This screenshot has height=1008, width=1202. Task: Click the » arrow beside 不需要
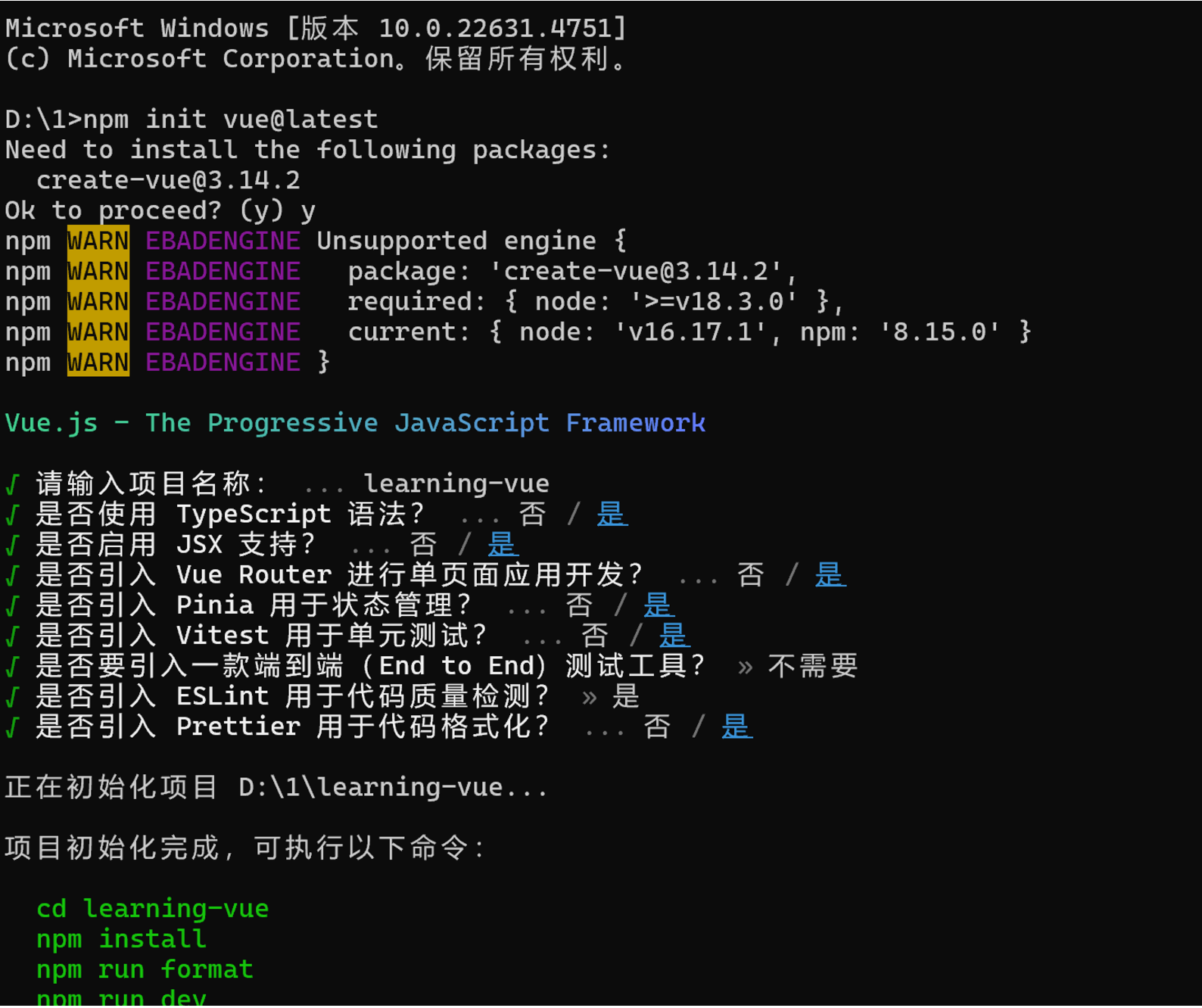click(745, 667)
